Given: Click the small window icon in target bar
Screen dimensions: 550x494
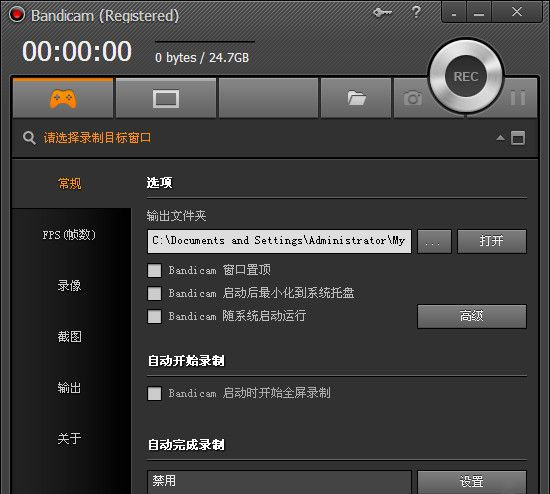Looking at the screenshot, I should [x=518, y=138].
